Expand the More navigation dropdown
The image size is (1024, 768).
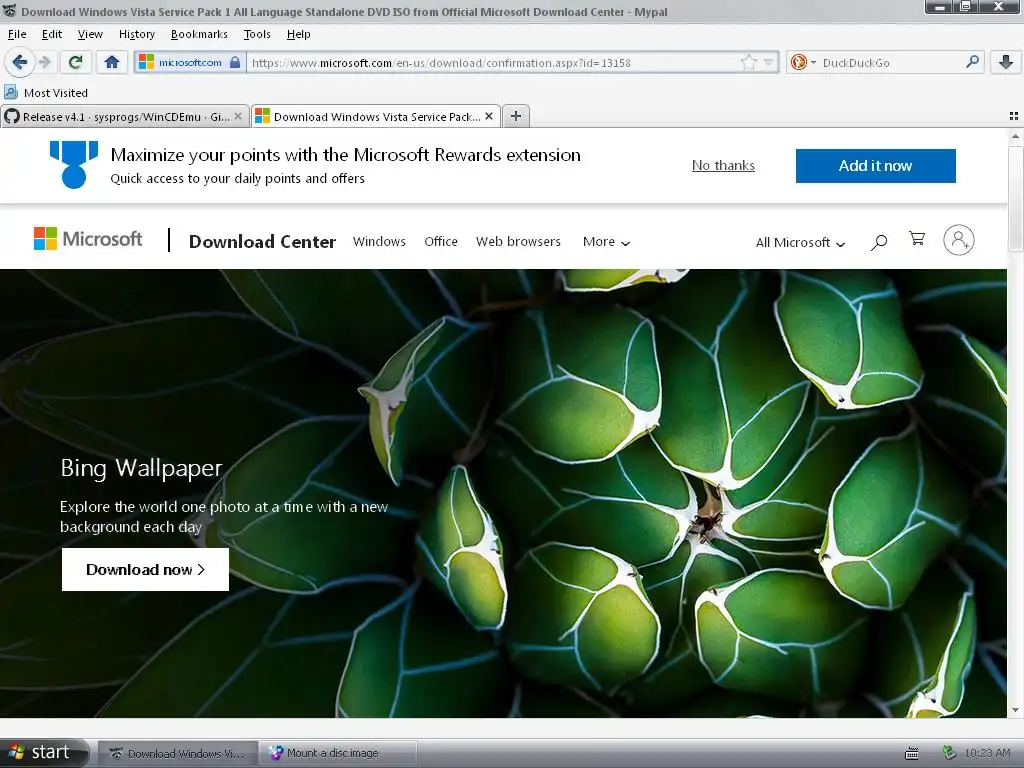pyautogui.click(x=606, y=242)
